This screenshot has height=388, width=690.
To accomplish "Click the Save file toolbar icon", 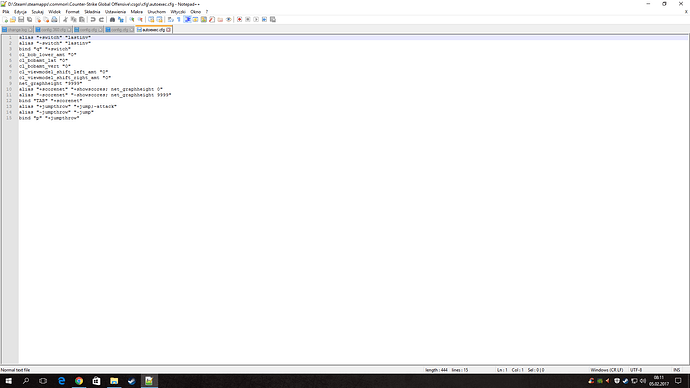I will (21, 19).
